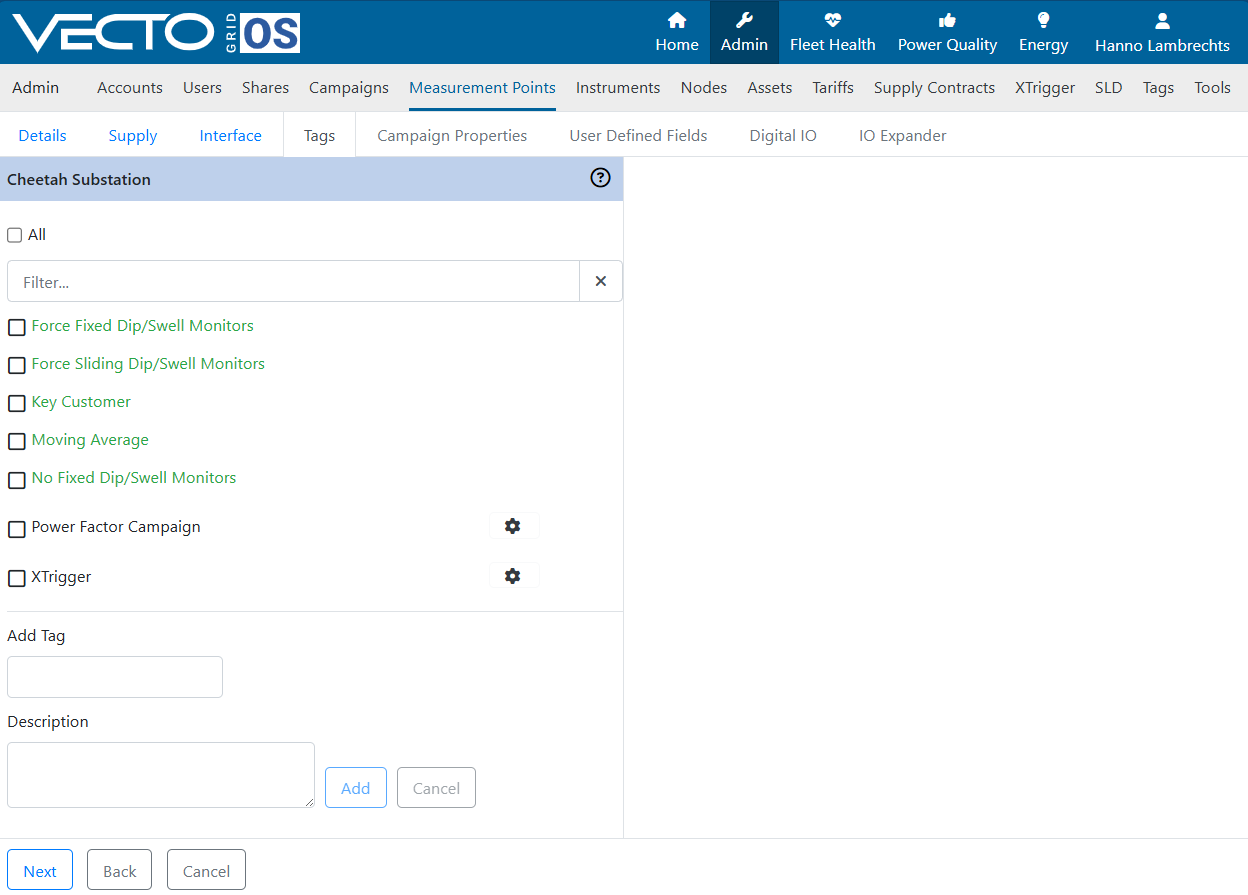This screenshot has width=1248, height=895.
Task: Click the bottom Cancel button
Action: (x=206, y=870)
